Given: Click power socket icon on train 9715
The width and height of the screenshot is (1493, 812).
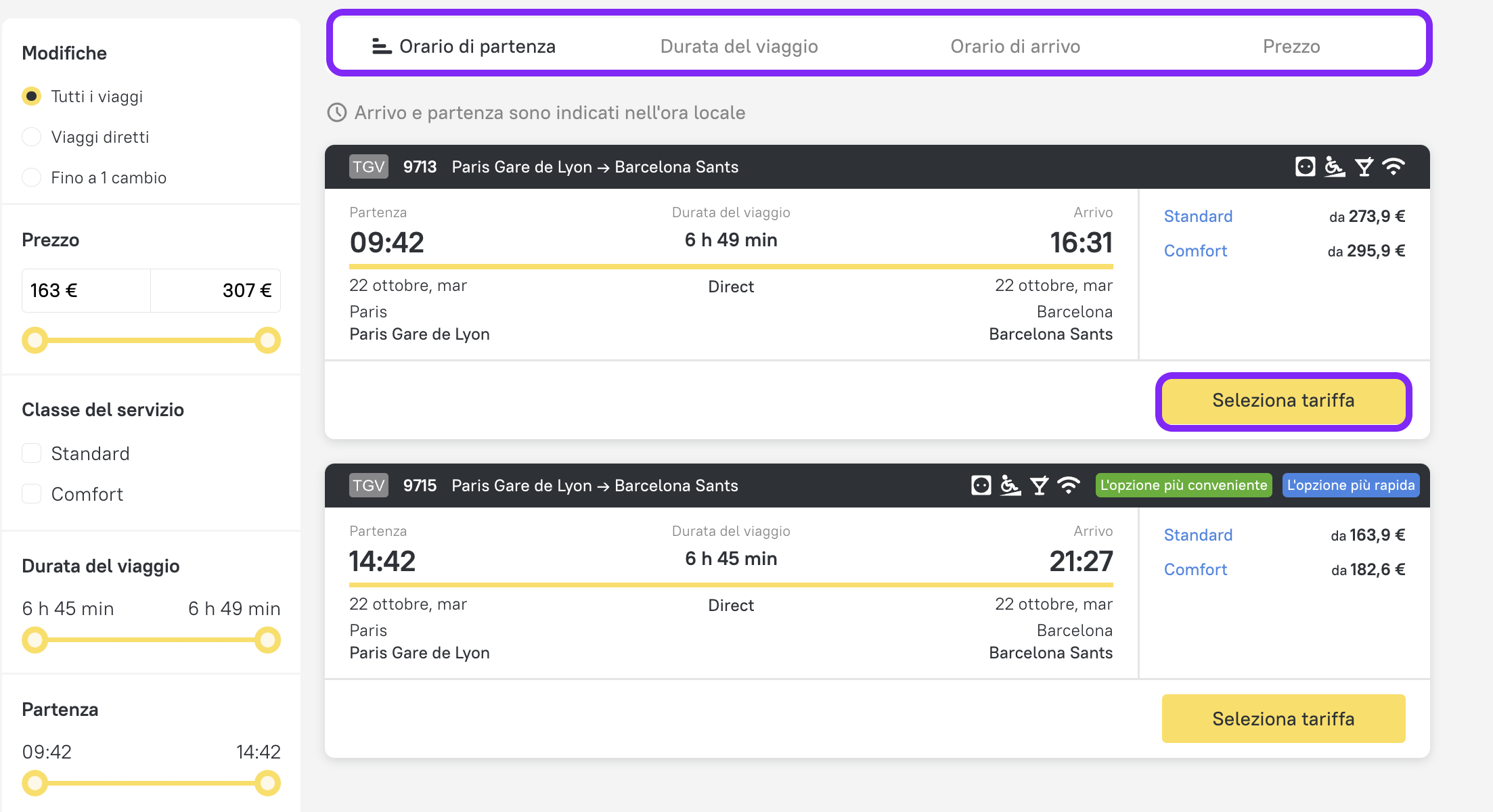Looking at the screenshot, I should [x=981, y=485].
